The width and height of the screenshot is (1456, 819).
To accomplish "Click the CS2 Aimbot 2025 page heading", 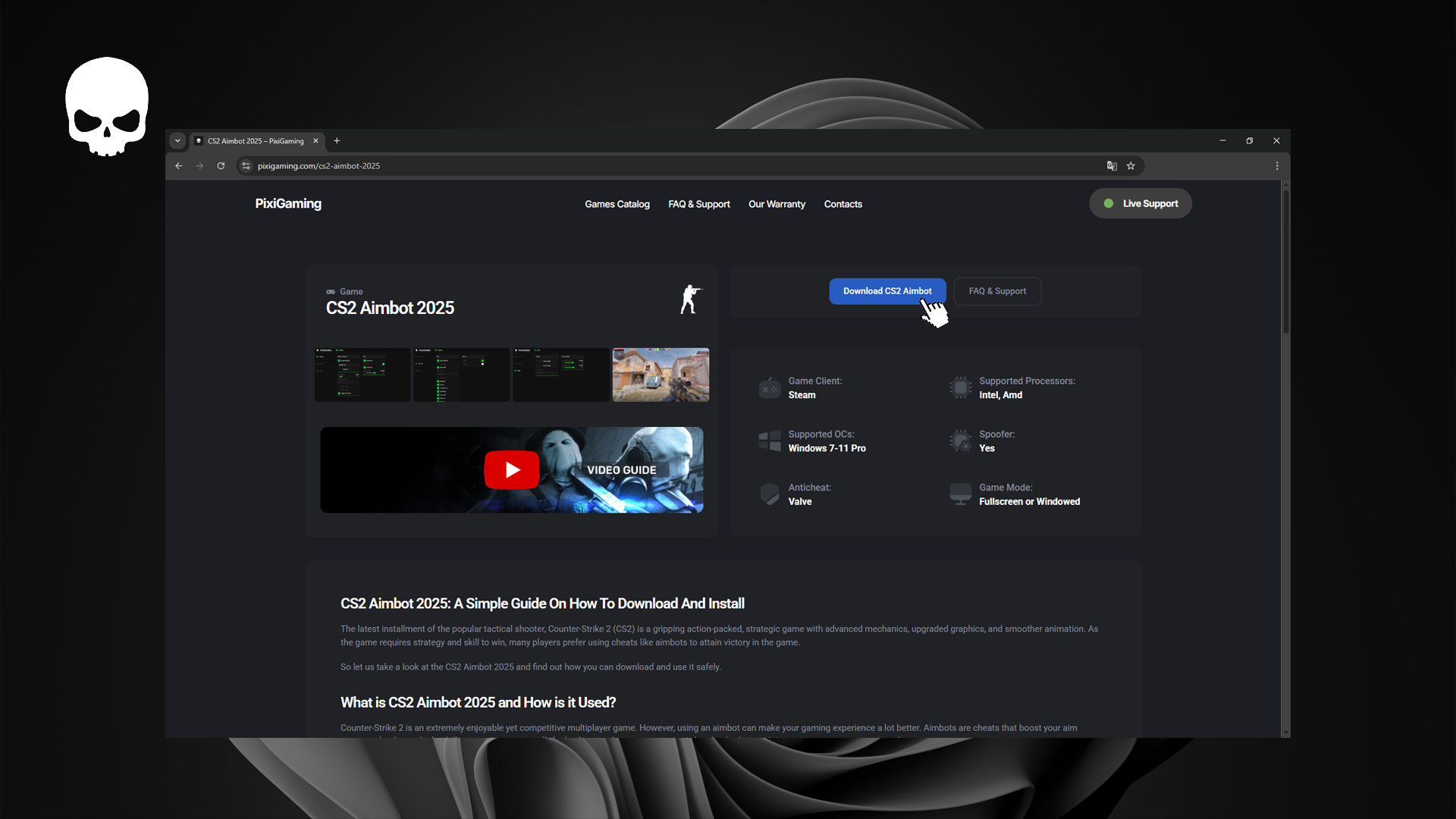I will point(390,308).
